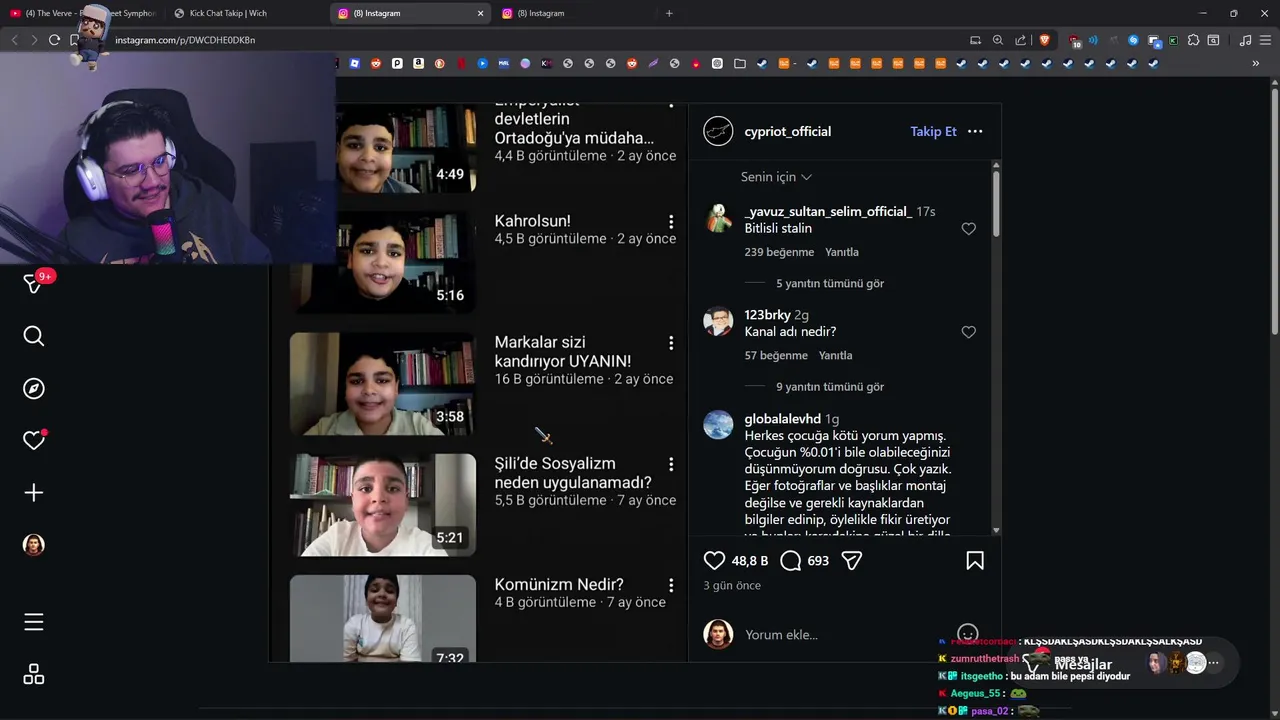Click the create new post plus icon
Image resolution: width=1280 pixels, height=720 pixels.
pos(33,492)
